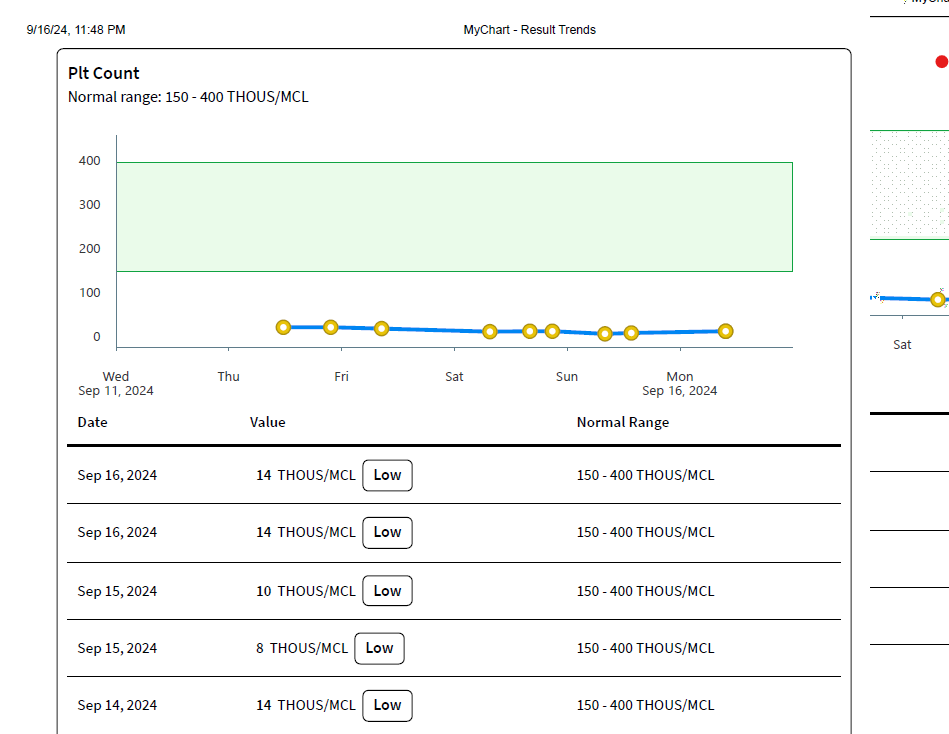
Task: Click the first data point after the Sat label
Action: pos(490,331)
